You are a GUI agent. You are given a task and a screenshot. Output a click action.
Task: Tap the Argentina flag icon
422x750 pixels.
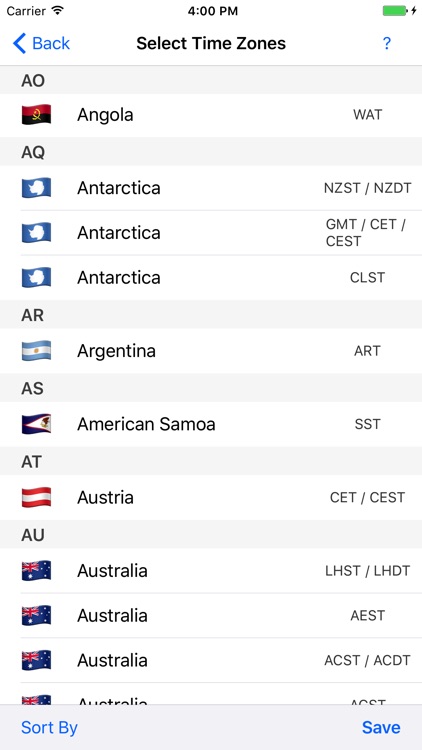(x=36, y=351)
